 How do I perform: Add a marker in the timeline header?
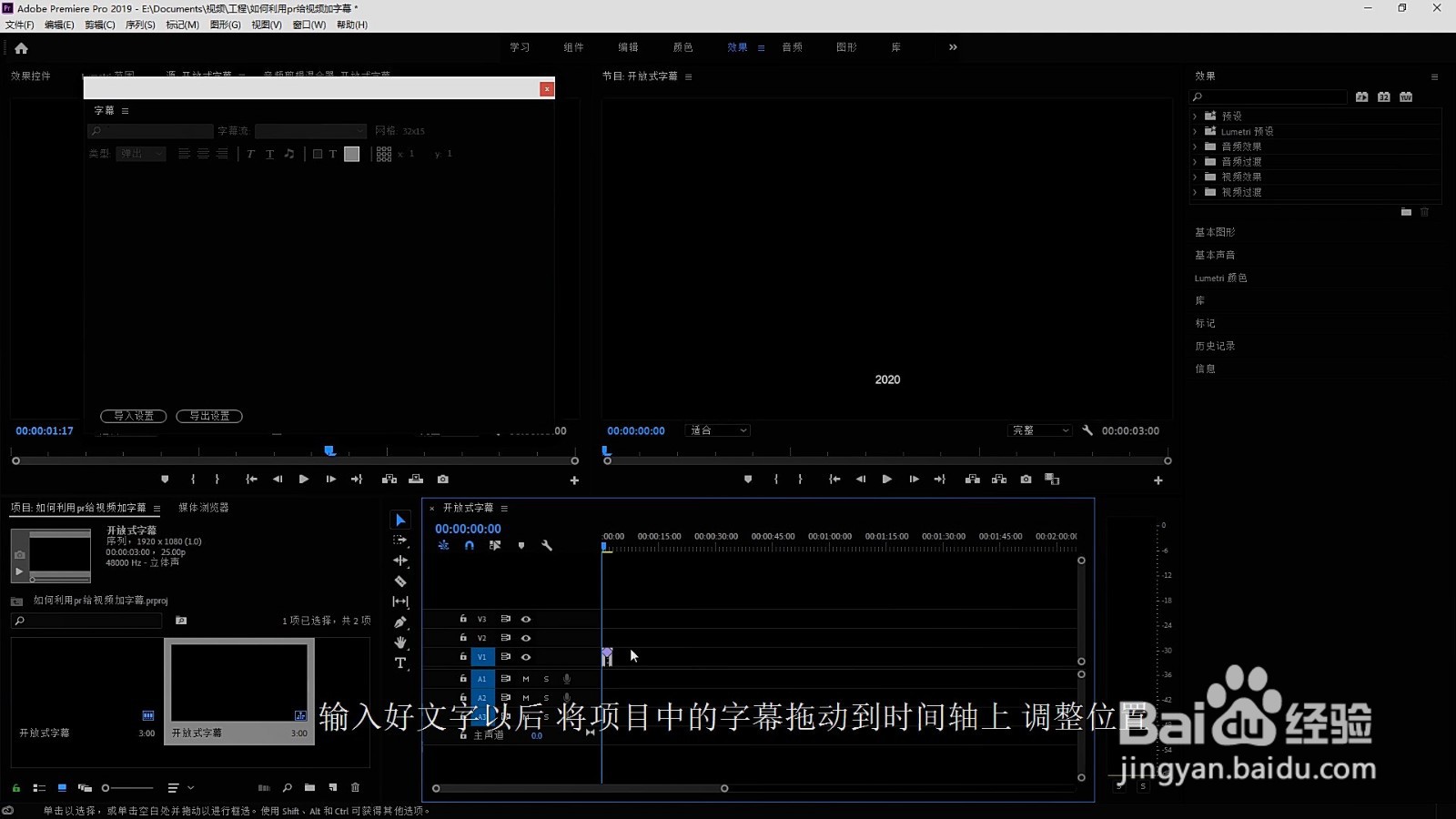tap(521, 546)
